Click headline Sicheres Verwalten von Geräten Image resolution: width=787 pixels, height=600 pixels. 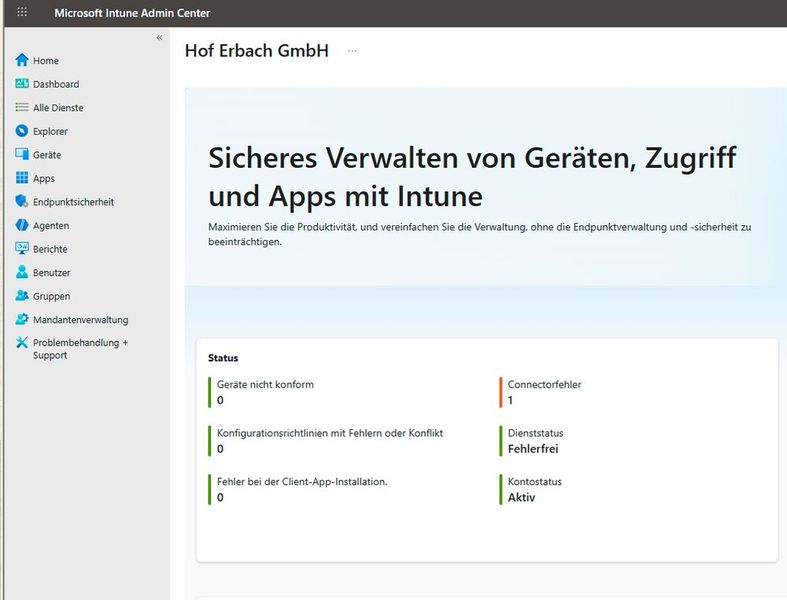(x=472, y=177)
